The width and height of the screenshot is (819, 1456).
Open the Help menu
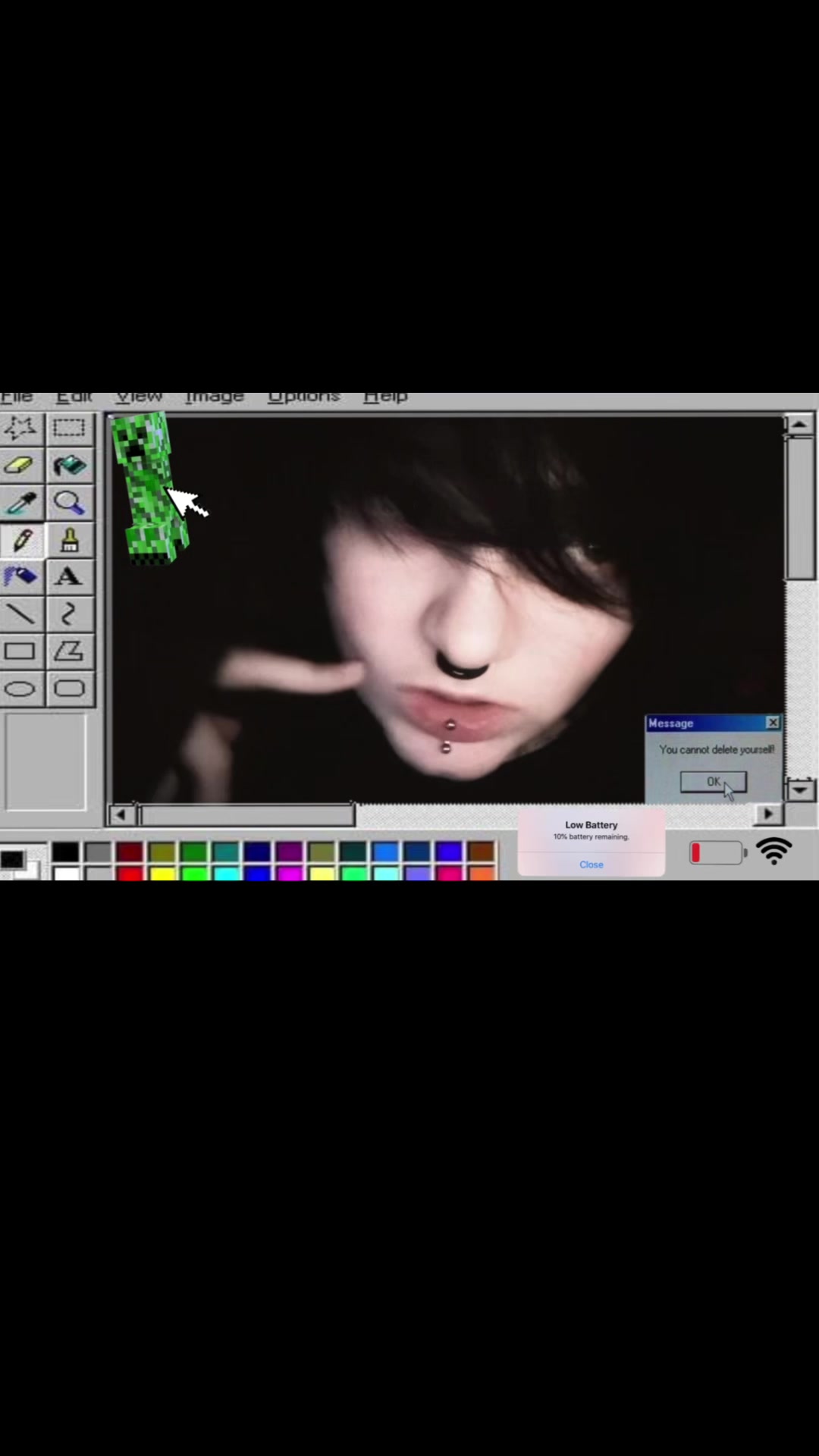tap(385, 397)
